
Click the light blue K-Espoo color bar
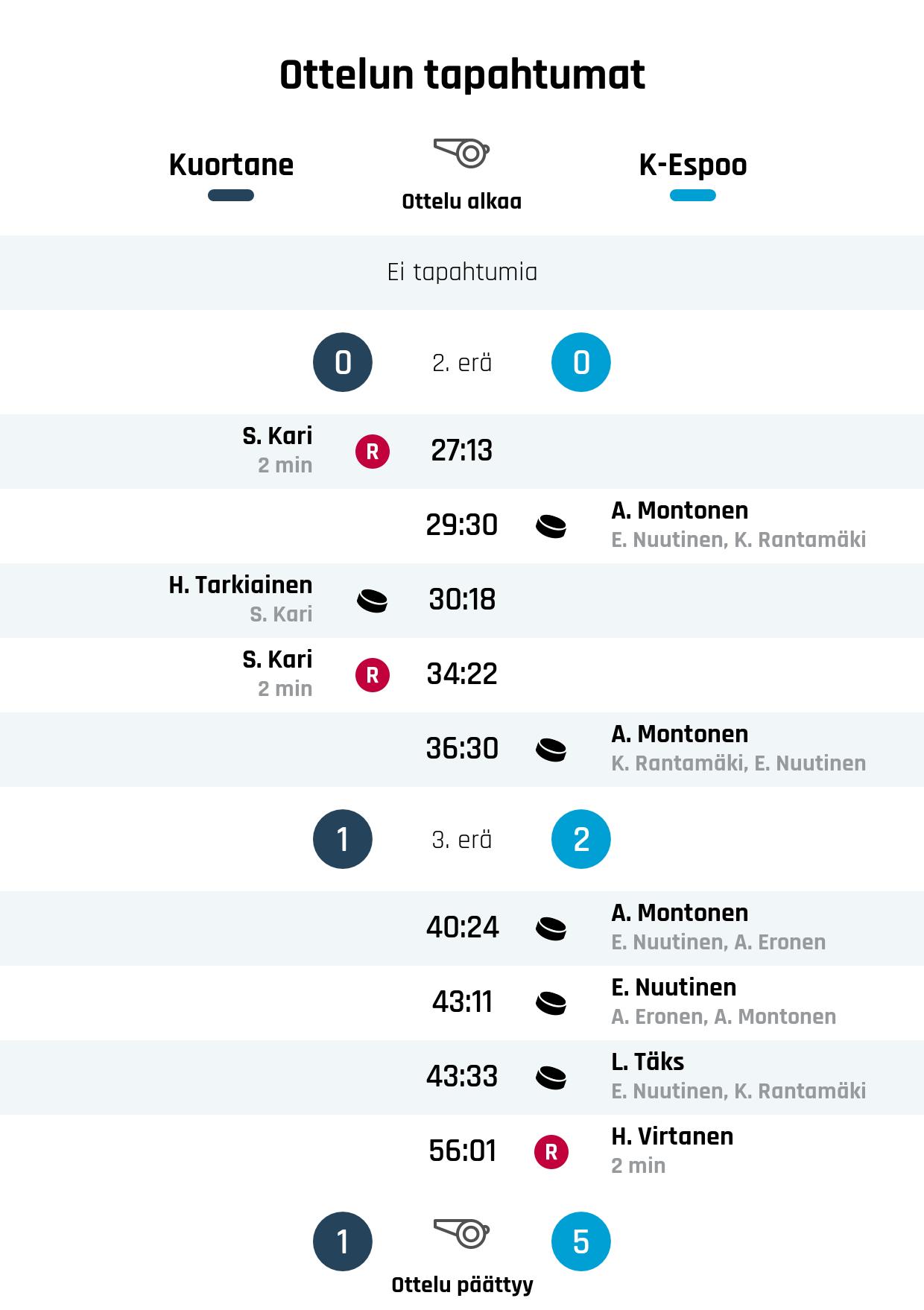coord(693,195)
